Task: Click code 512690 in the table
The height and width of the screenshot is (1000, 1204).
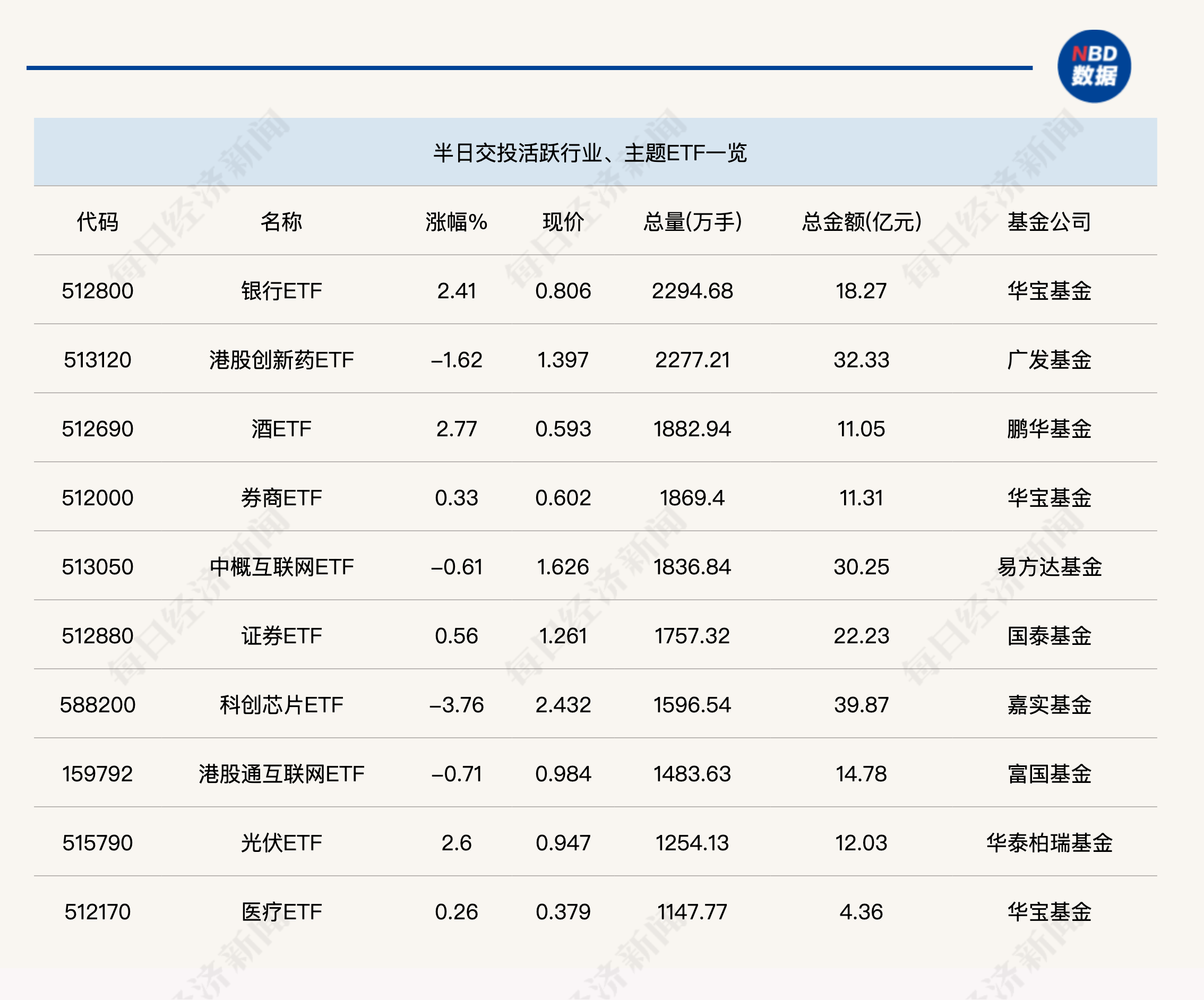Action: [98, 429]
